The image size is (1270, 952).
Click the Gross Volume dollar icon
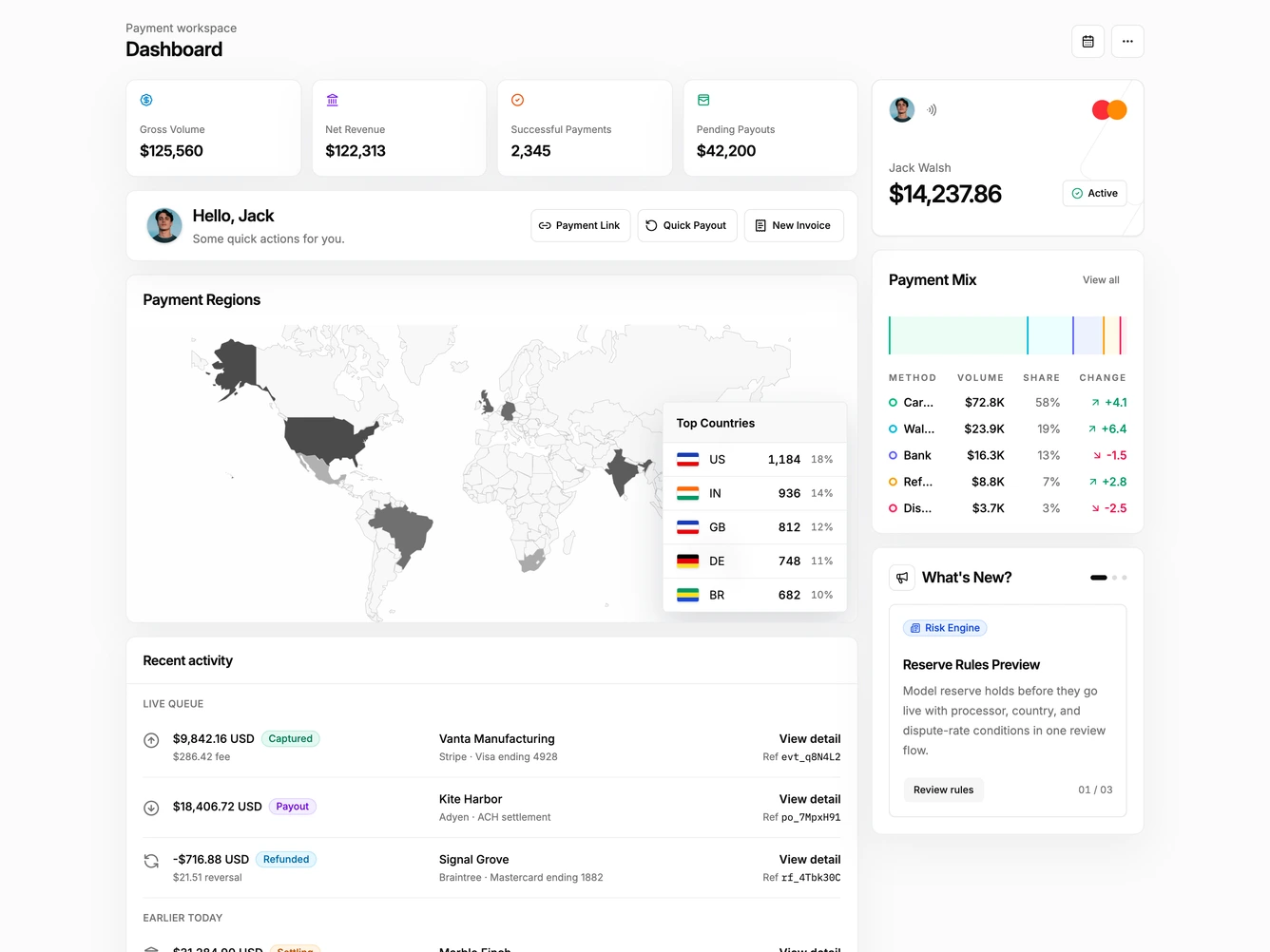click(146, 100)
